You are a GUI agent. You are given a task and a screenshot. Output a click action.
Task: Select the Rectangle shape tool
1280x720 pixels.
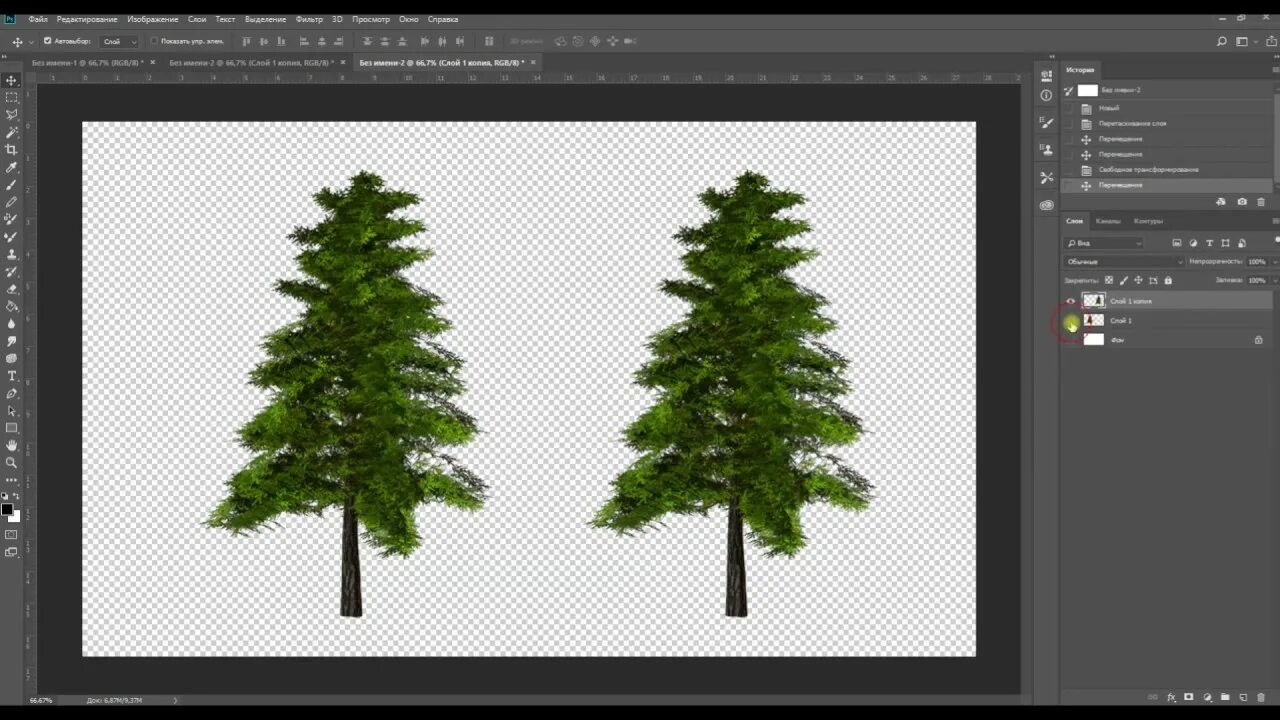[x=12, y=428]
